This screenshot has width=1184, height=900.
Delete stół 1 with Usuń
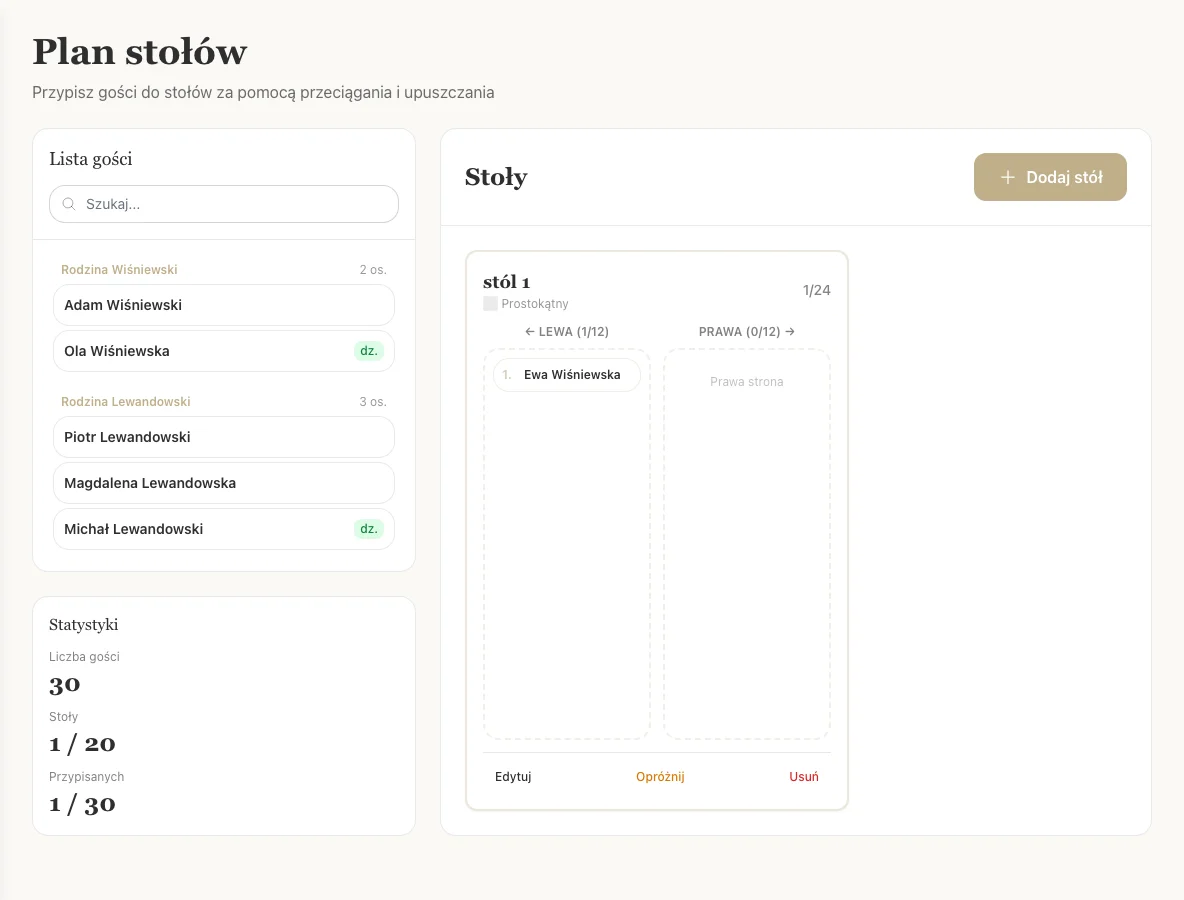(803, 777)
